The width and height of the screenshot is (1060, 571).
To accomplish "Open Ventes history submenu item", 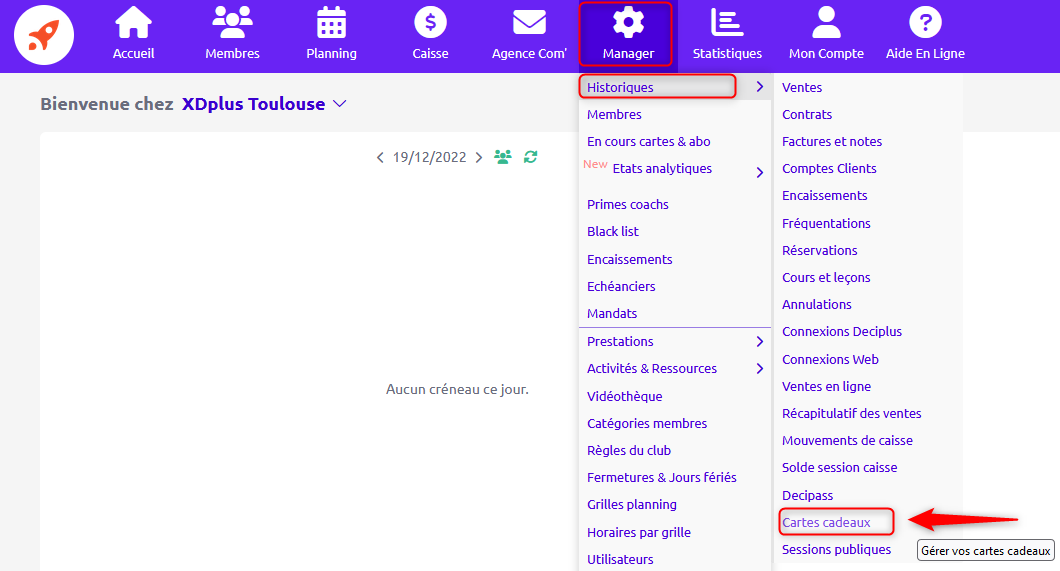I will coord(802,87).
